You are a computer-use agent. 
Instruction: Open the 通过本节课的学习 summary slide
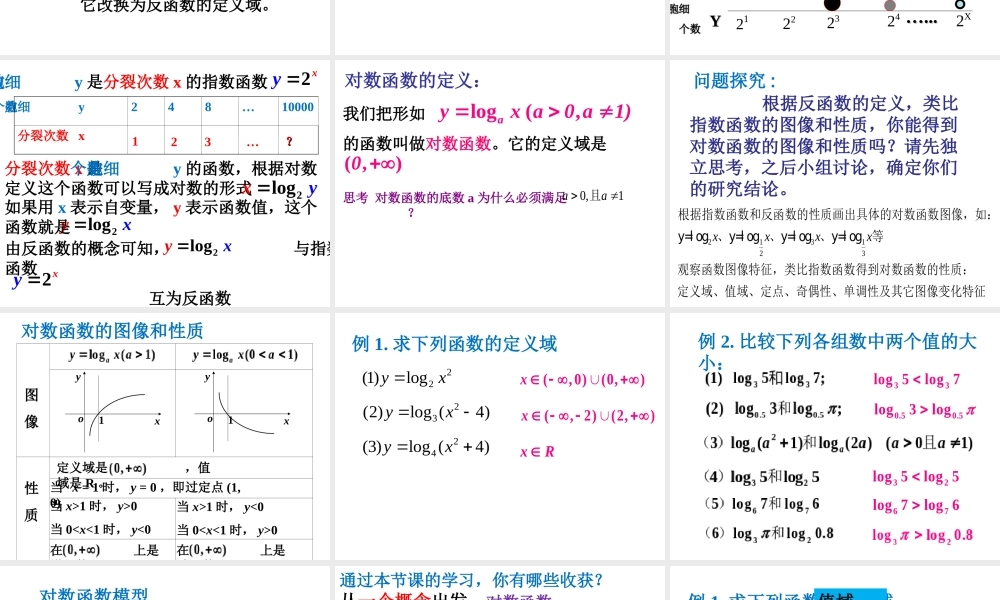pyautogui.click(x=499, y=583)
